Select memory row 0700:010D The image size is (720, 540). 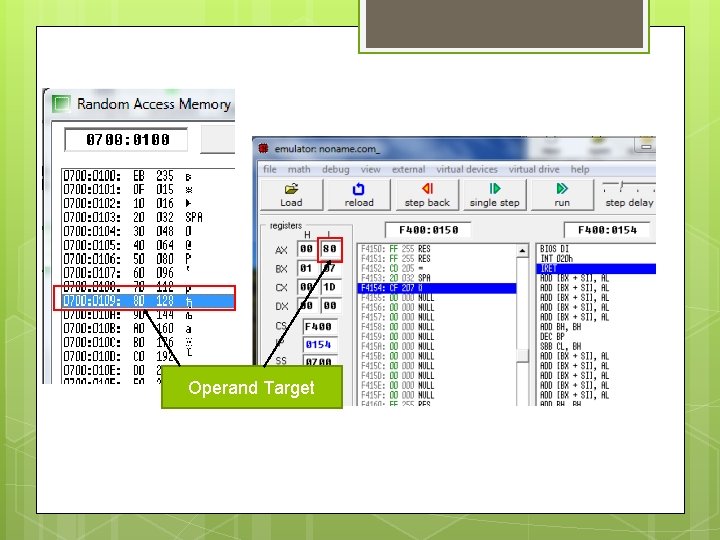[148, 356]
